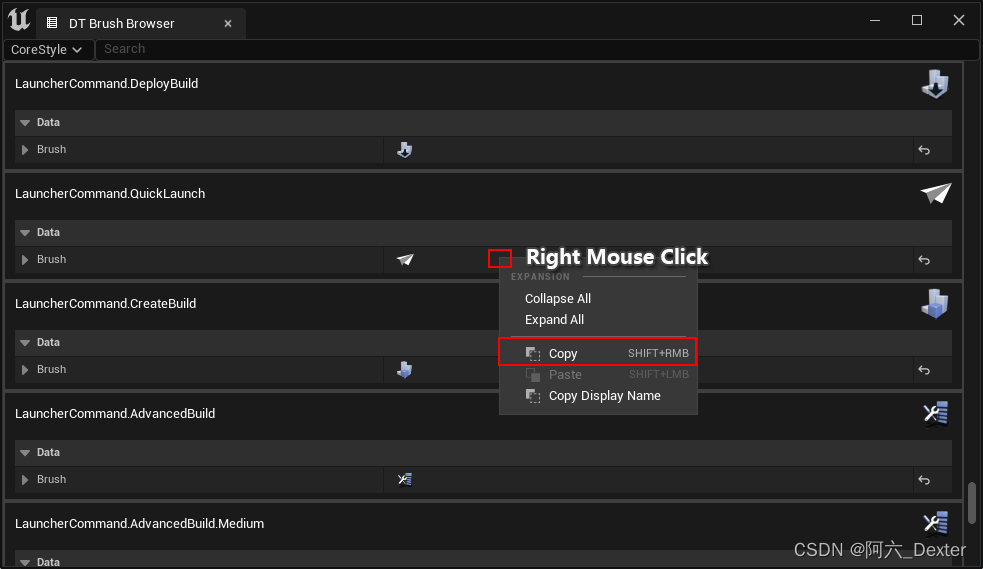Close the DT Brush Browser tab
This screenshot has width=983, height=569.
tap(228, 24)
